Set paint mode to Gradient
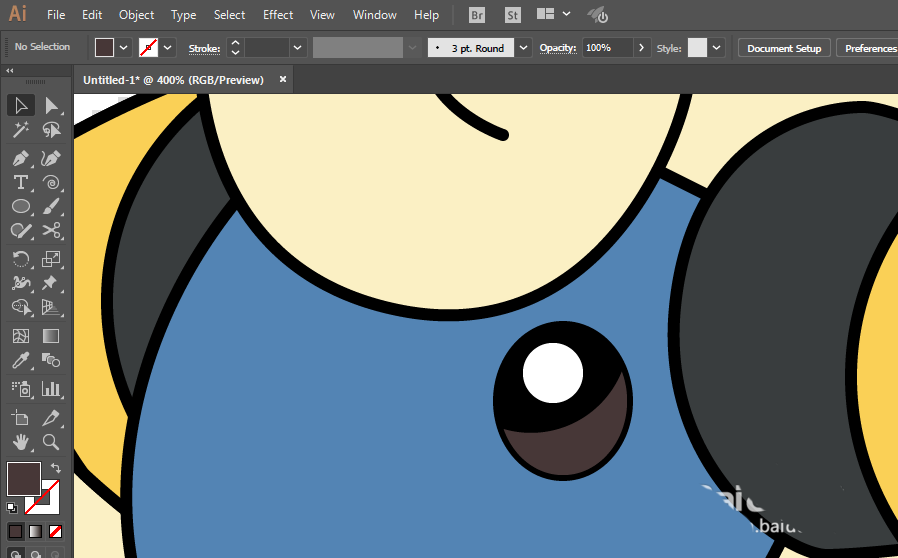 pos(36,532)
